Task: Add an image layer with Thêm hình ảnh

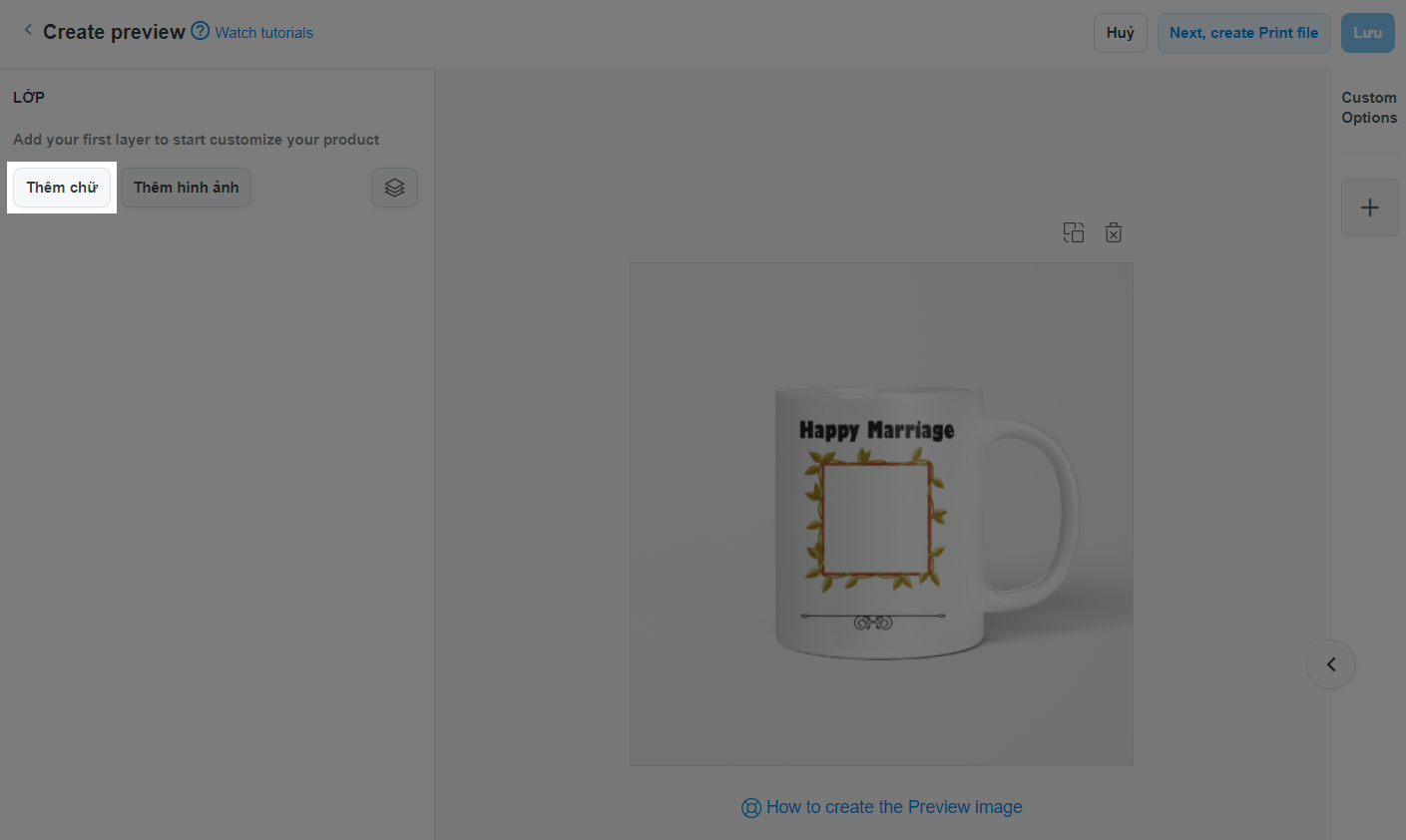Action: pyautogui.click(x=187, y=188)
